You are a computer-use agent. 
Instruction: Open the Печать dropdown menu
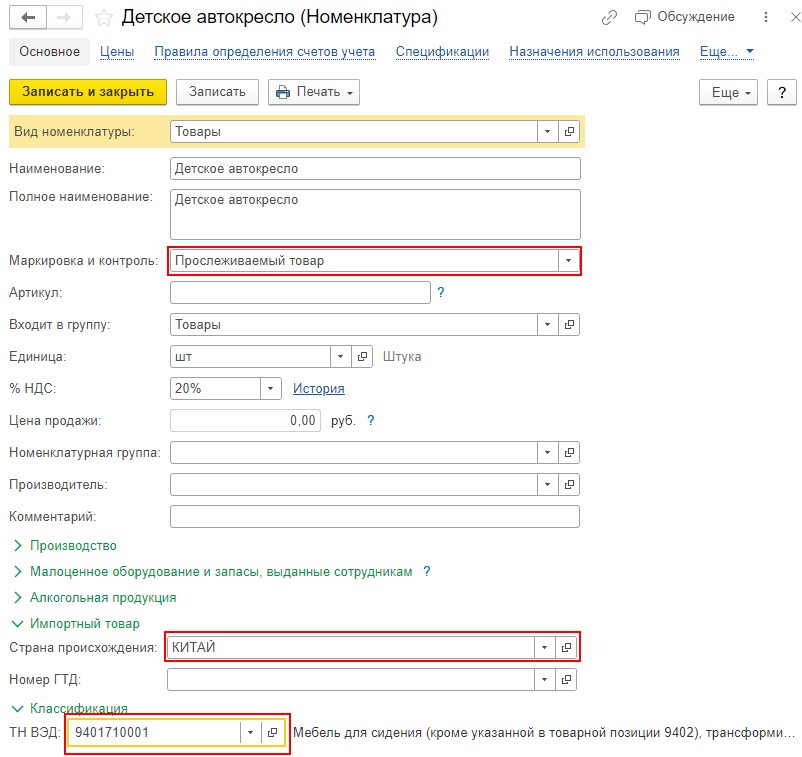(314, 92)
